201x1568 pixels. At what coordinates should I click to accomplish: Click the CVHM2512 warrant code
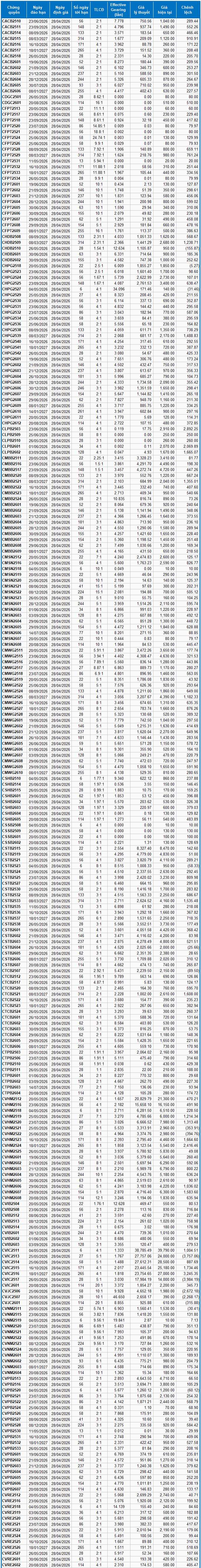point(11,1098)
